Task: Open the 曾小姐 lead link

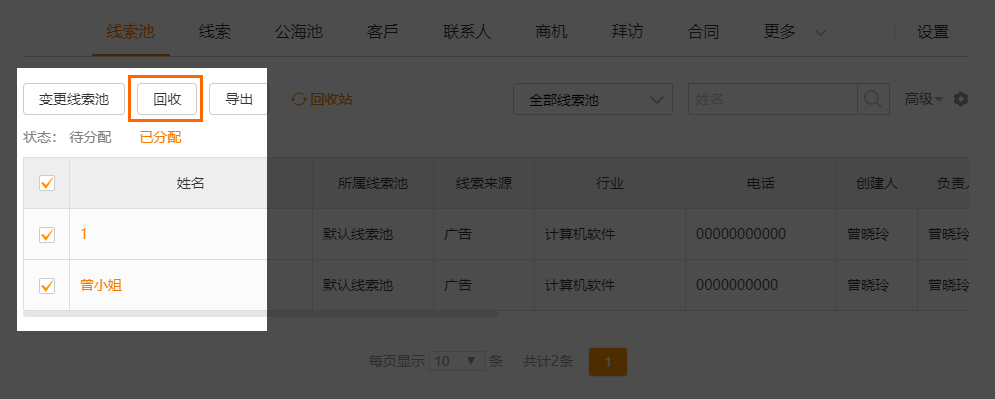Action: coord(102,285)
